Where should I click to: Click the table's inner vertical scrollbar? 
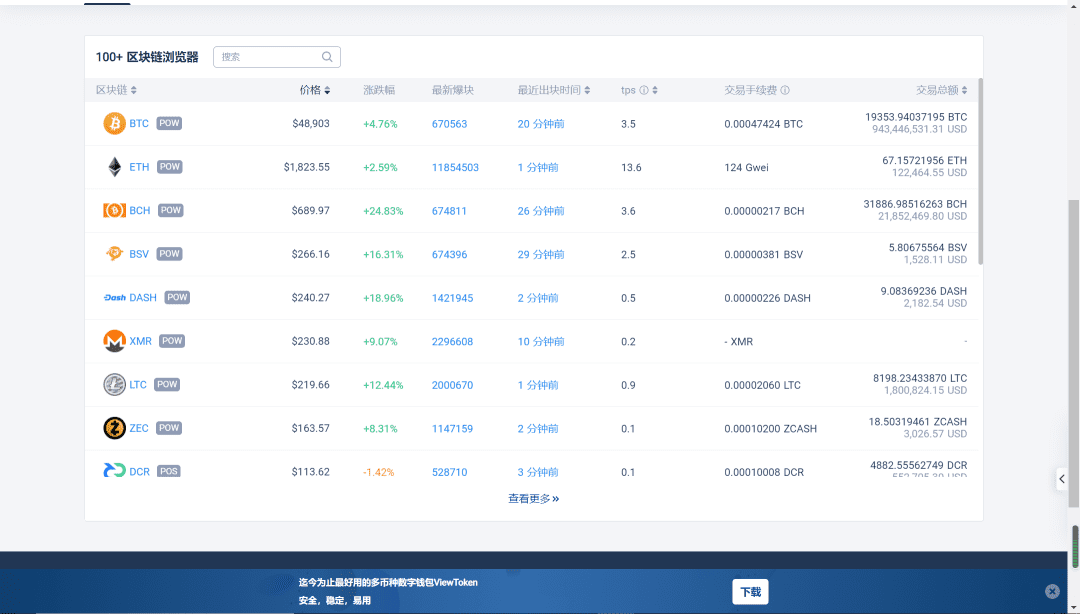(980, 171)
